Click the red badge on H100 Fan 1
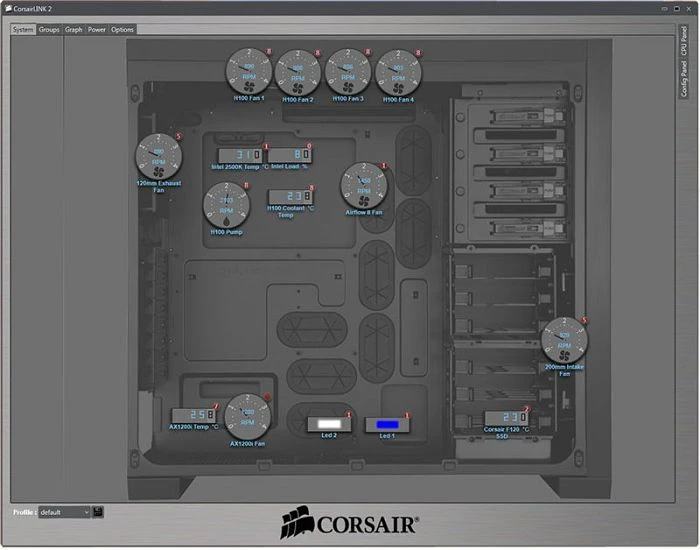 269,51
